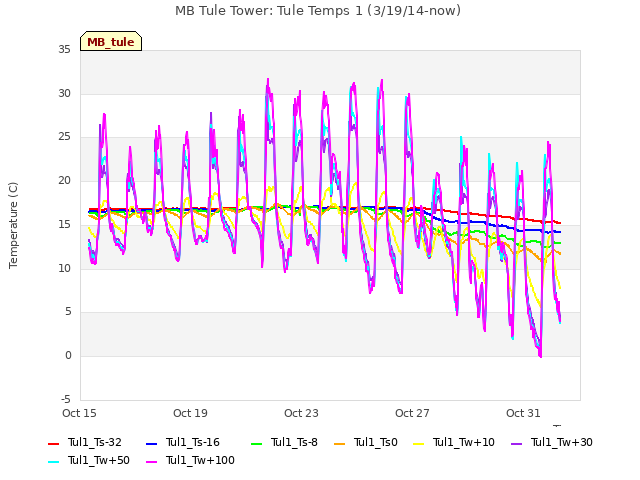Click the 30 y-axis tick label
The height and width of the screenshot is (480, 640).
click(x=64, y=93)
